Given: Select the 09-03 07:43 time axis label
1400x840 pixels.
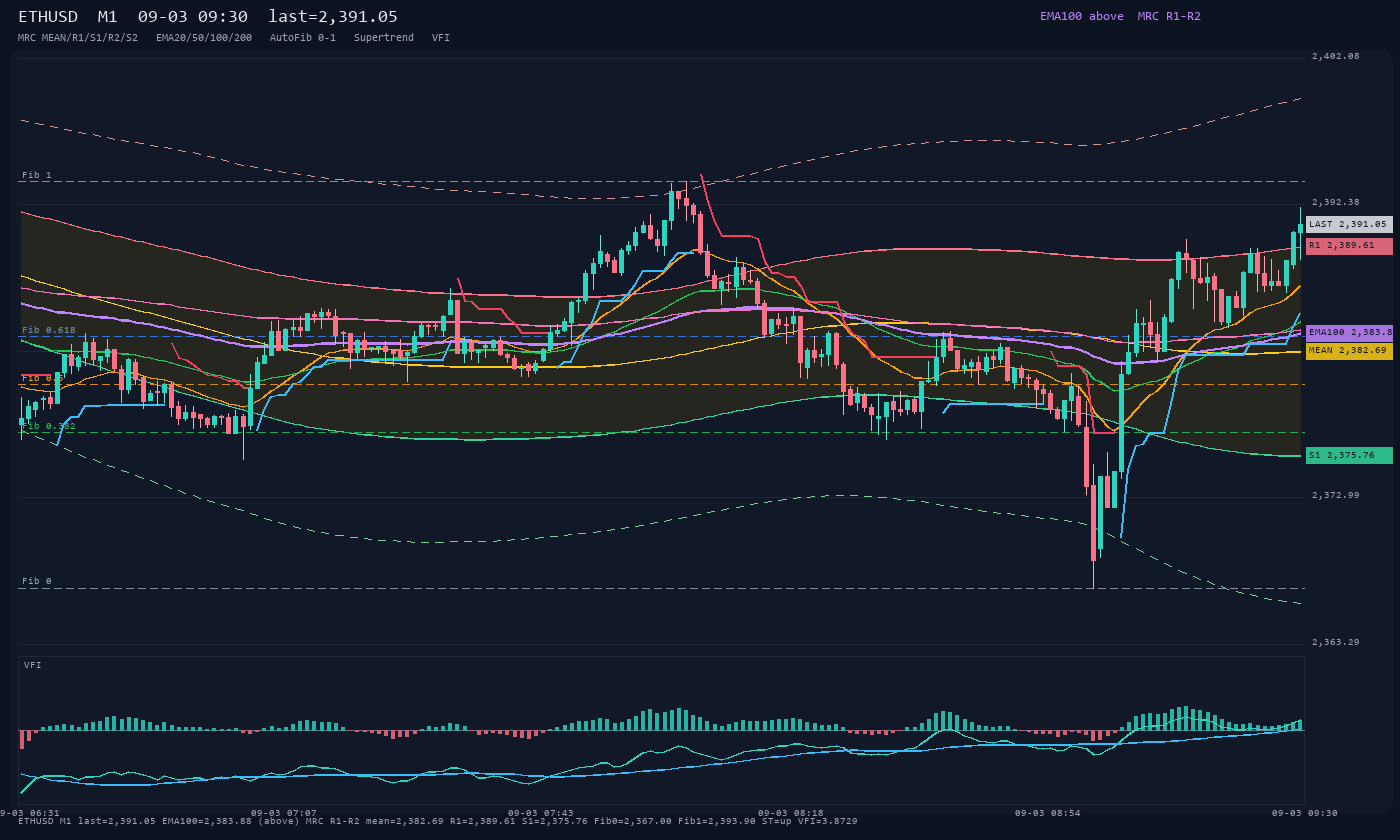Looking at the screenshot, I should (x=541, y=813).
